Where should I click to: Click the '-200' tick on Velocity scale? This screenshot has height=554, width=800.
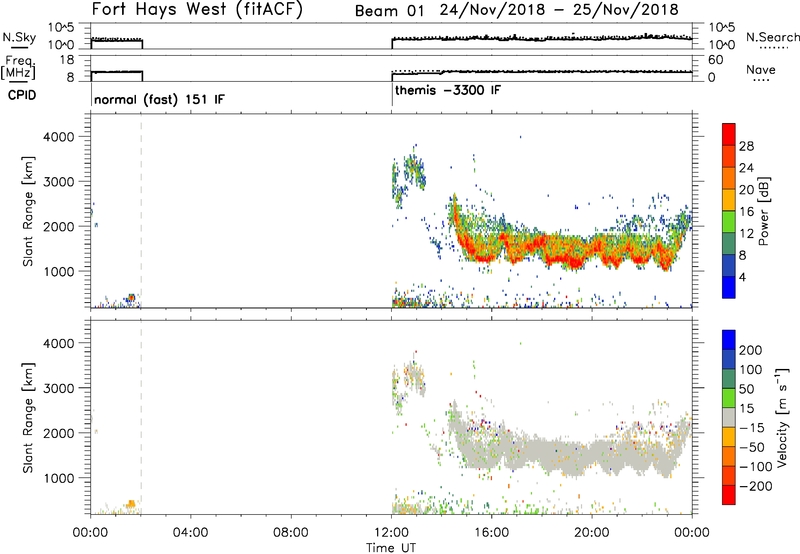point(756,486)
